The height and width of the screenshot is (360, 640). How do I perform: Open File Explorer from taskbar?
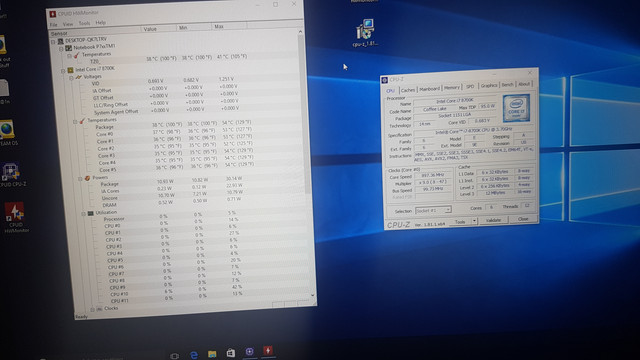point(212,354)
